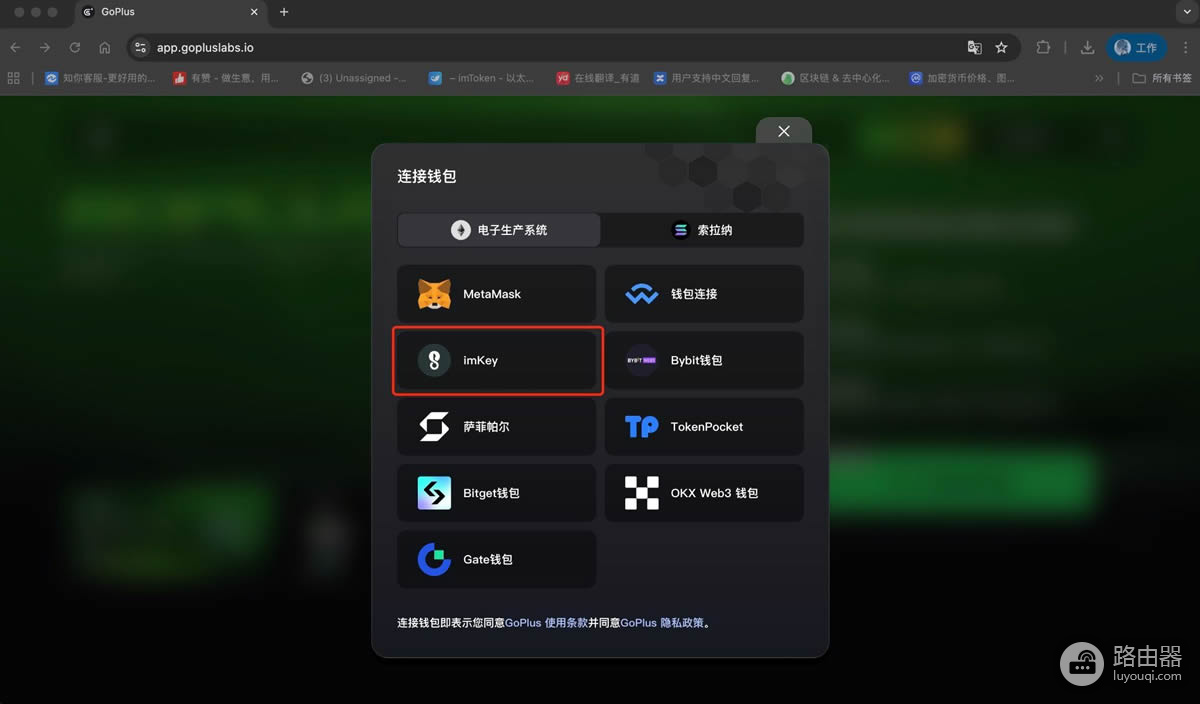The width and height of the screenshot is (1200, 704).
Task: Show more hidden bookmarks chevron
Action: [x=1099, y=78]
